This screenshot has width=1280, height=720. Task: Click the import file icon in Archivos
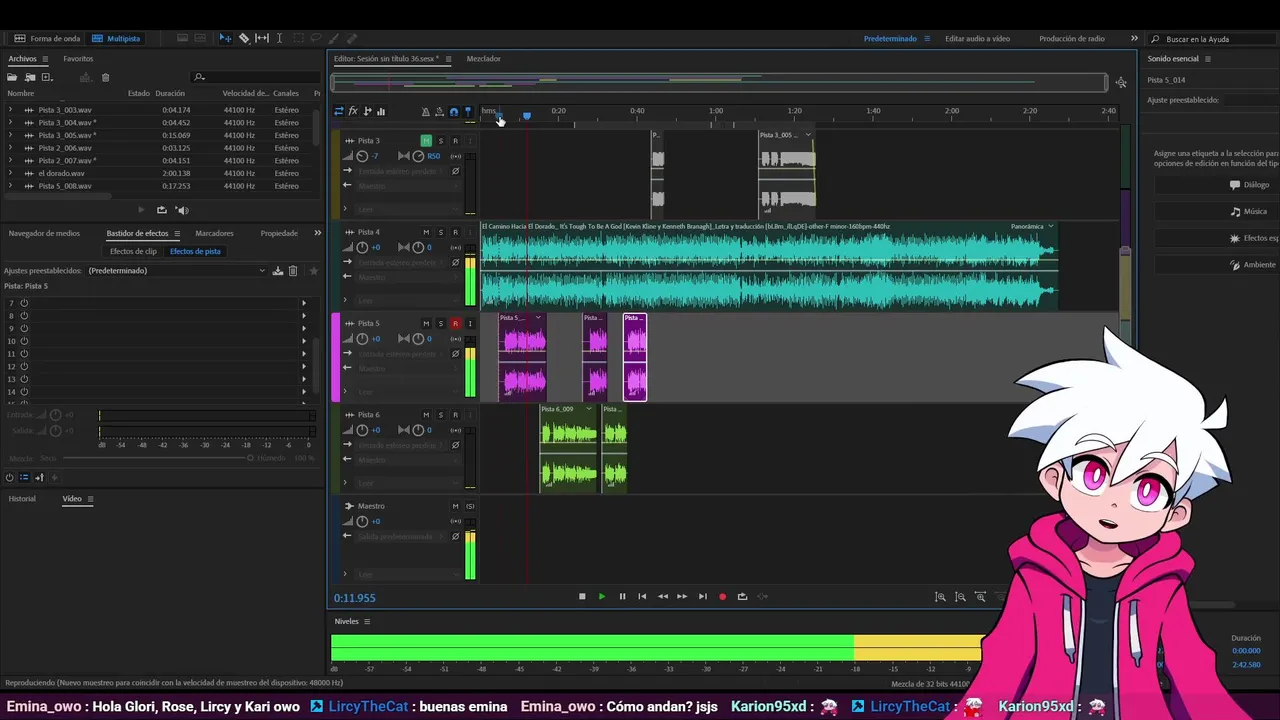[x=30, y=77]
